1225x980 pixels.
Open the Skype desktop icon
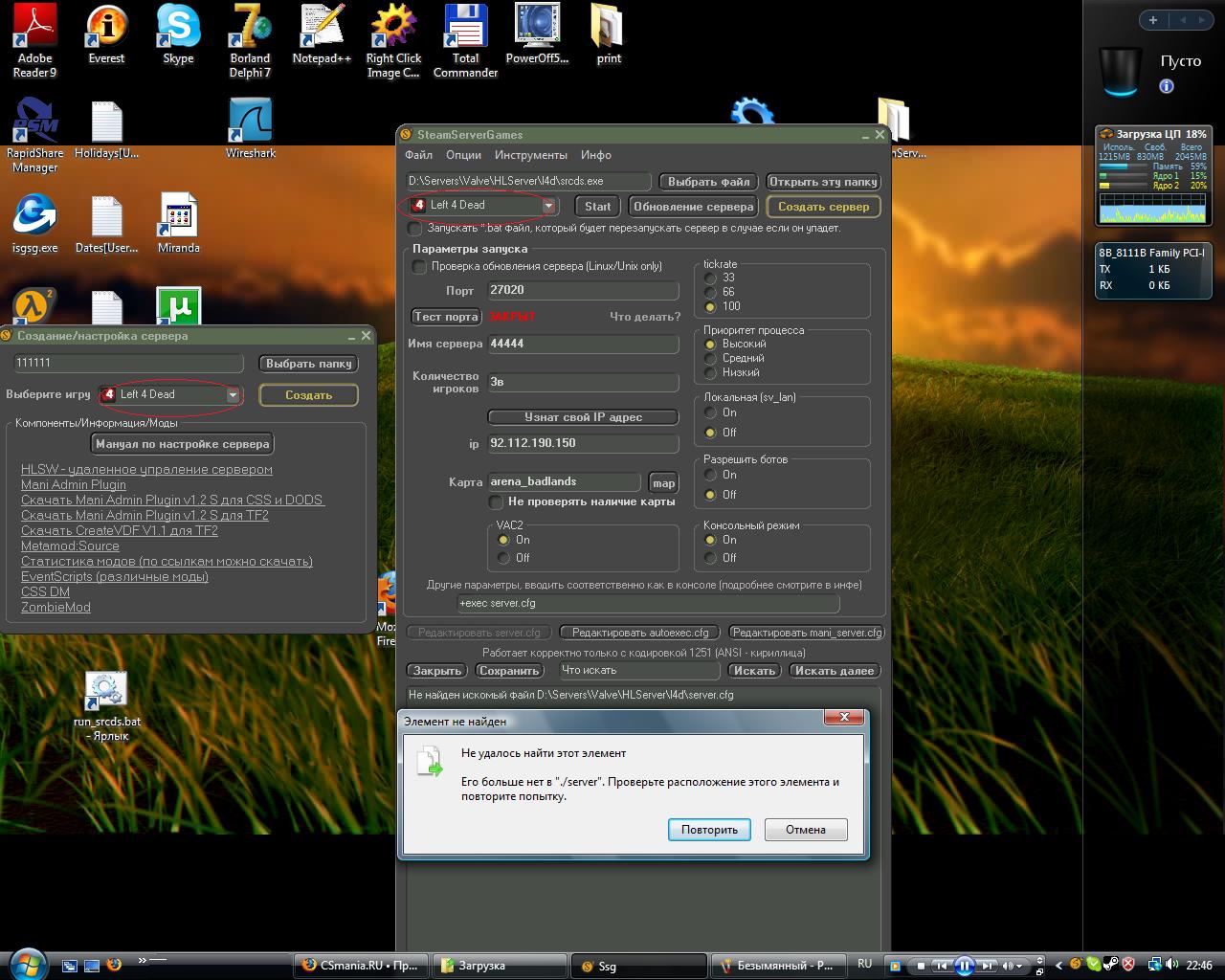click(x=178, y=29)
